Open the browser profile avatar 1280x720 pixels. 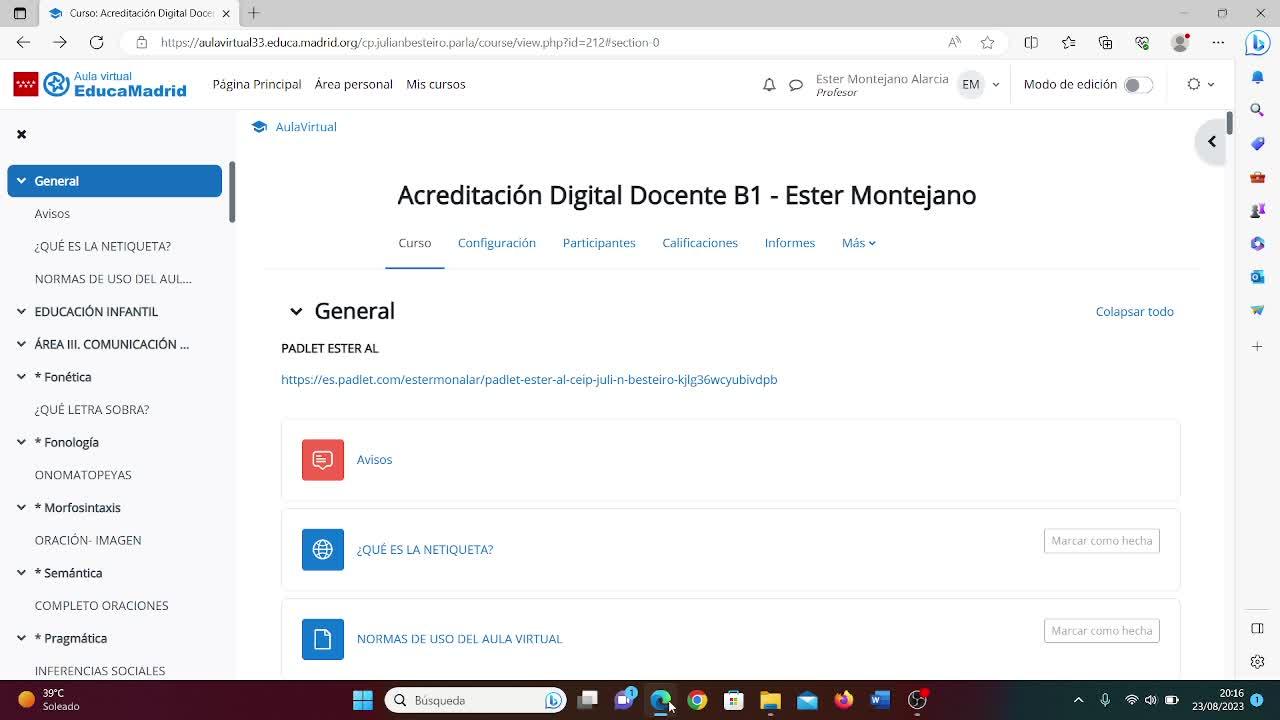1181,42
